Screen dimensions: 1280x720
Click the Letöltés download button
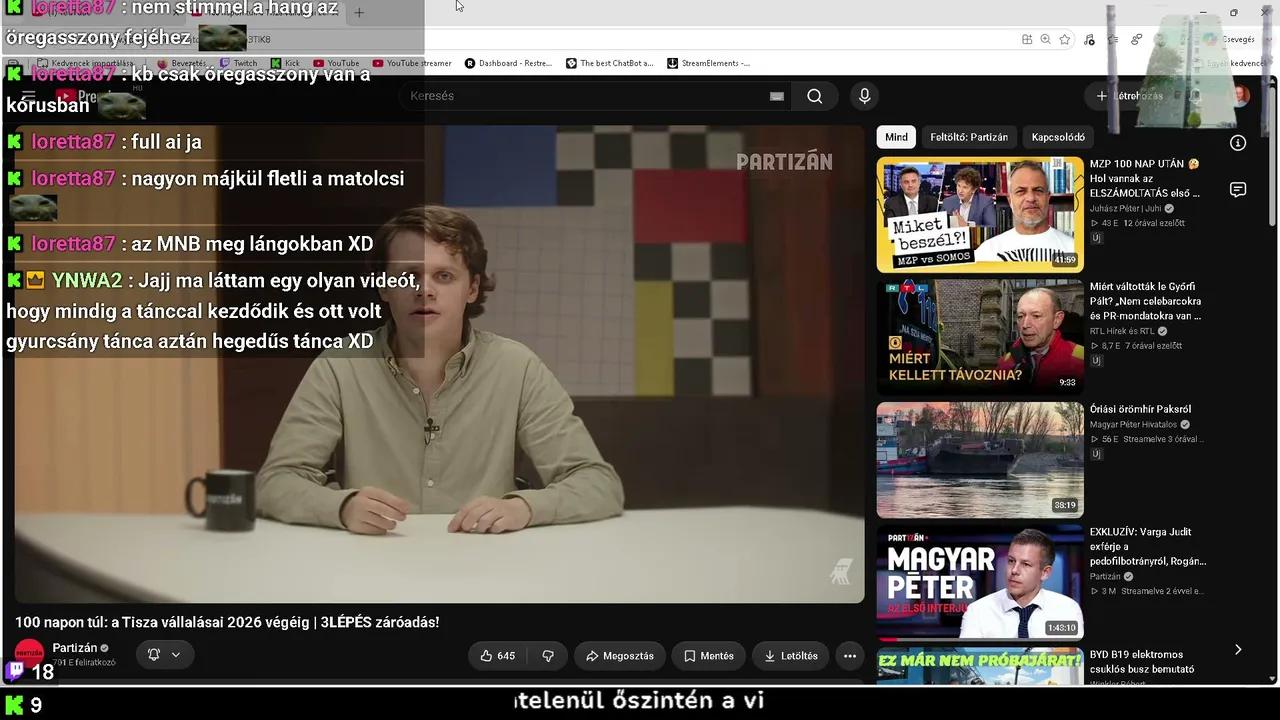[791, 656]
